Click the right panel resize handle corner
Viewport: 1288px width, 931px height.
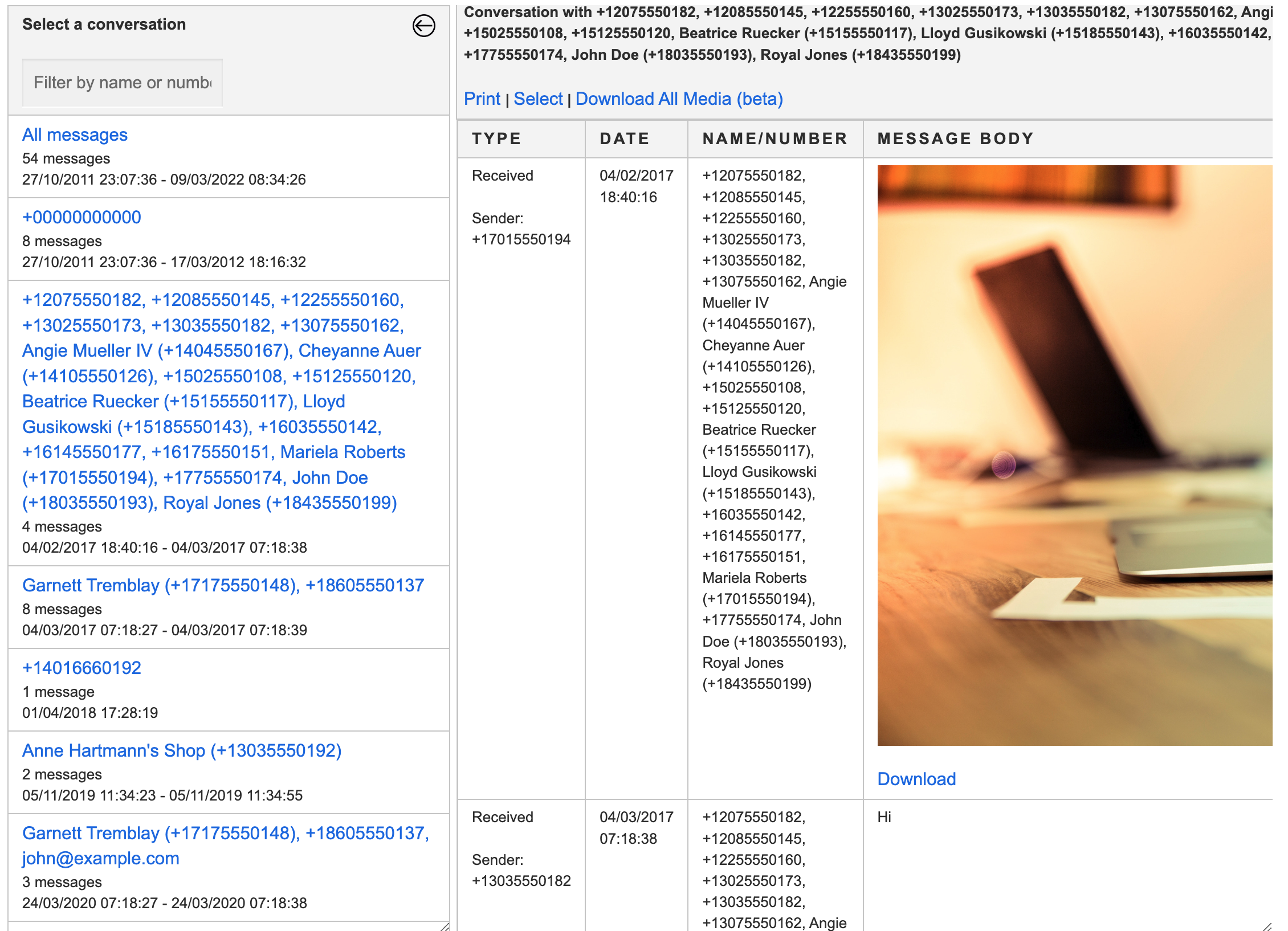coord(1267,926)
